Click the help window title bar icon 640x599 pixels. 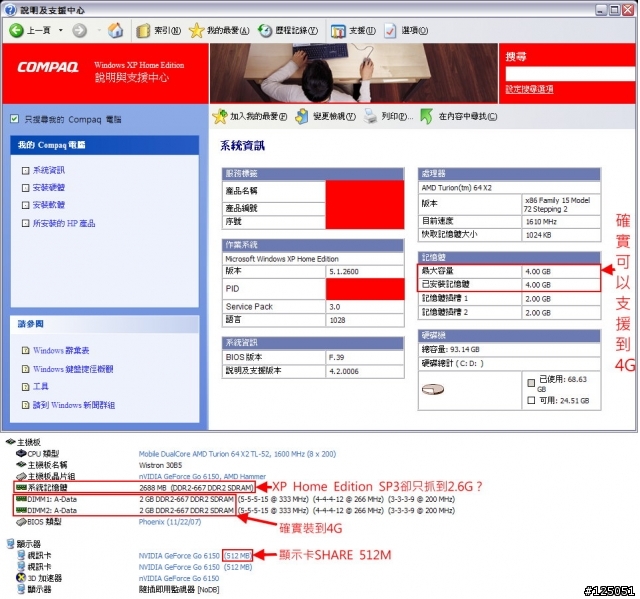tap(10, 10)
